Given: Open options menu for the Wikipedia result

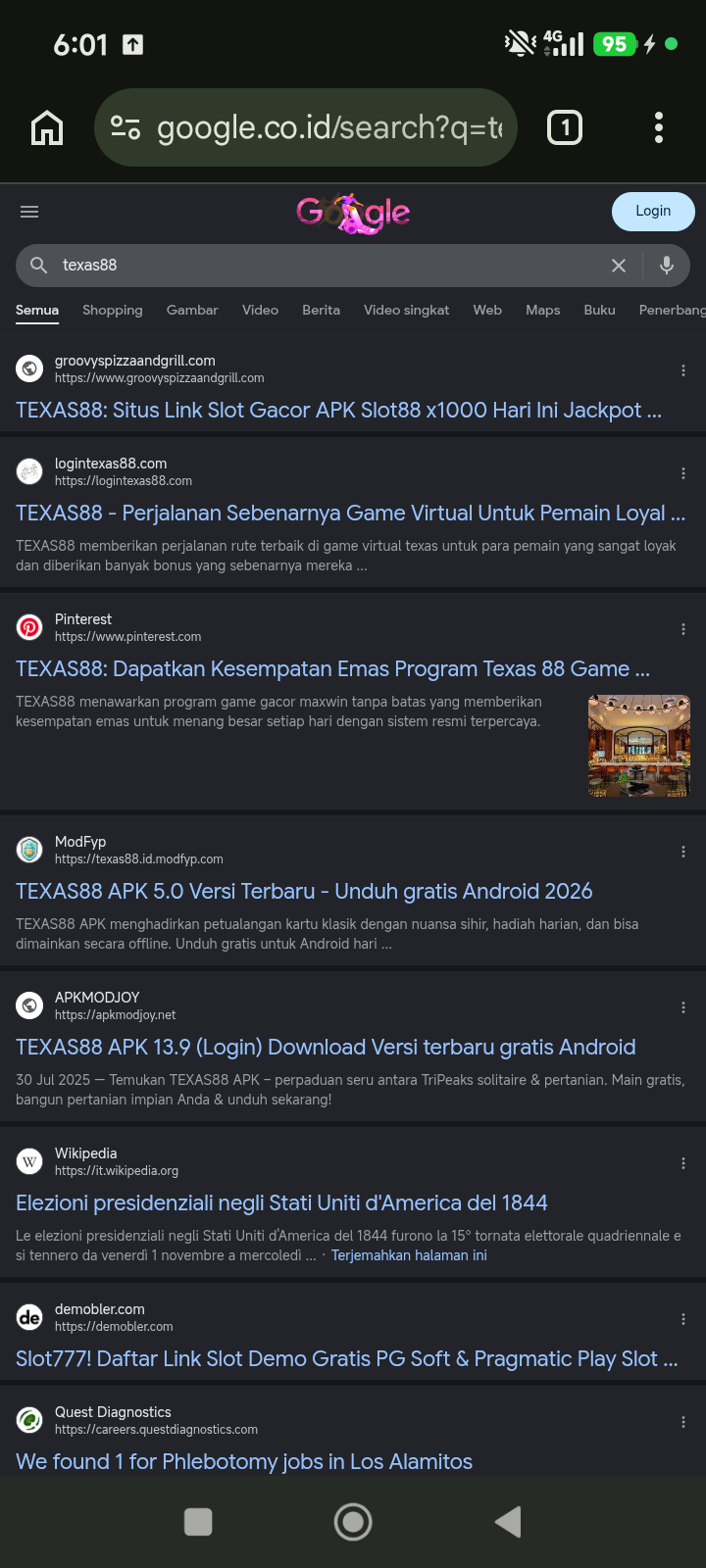Looking at the screenshot, I should click(x=683, y=1163).
